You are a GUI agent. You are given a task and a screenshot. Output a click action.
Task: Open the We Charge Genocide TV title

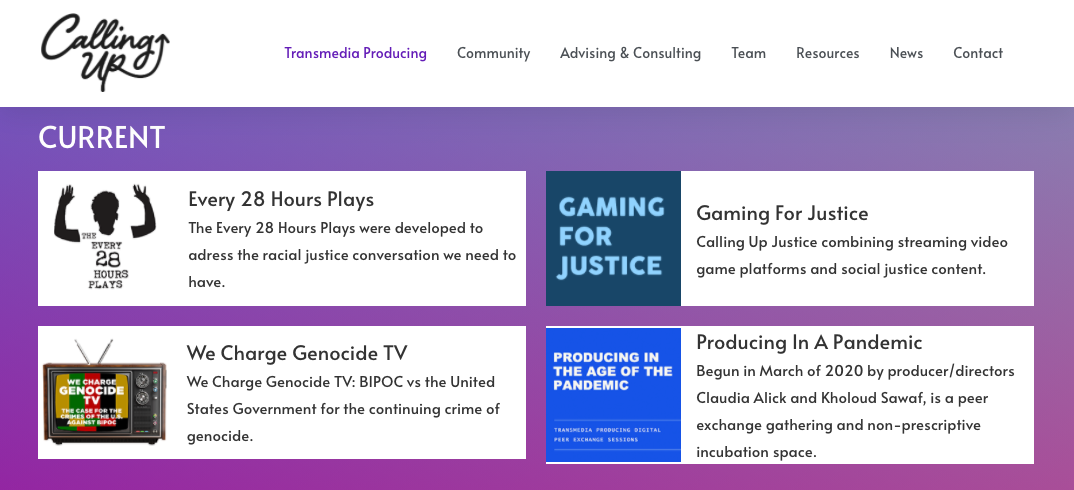coord(297,353)
